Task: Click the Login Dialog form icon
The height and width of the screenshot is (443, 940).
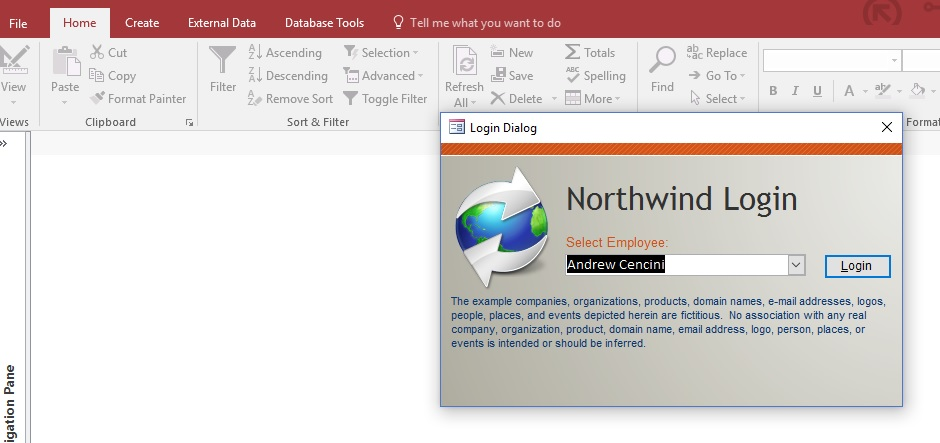Action: point(457,127)
